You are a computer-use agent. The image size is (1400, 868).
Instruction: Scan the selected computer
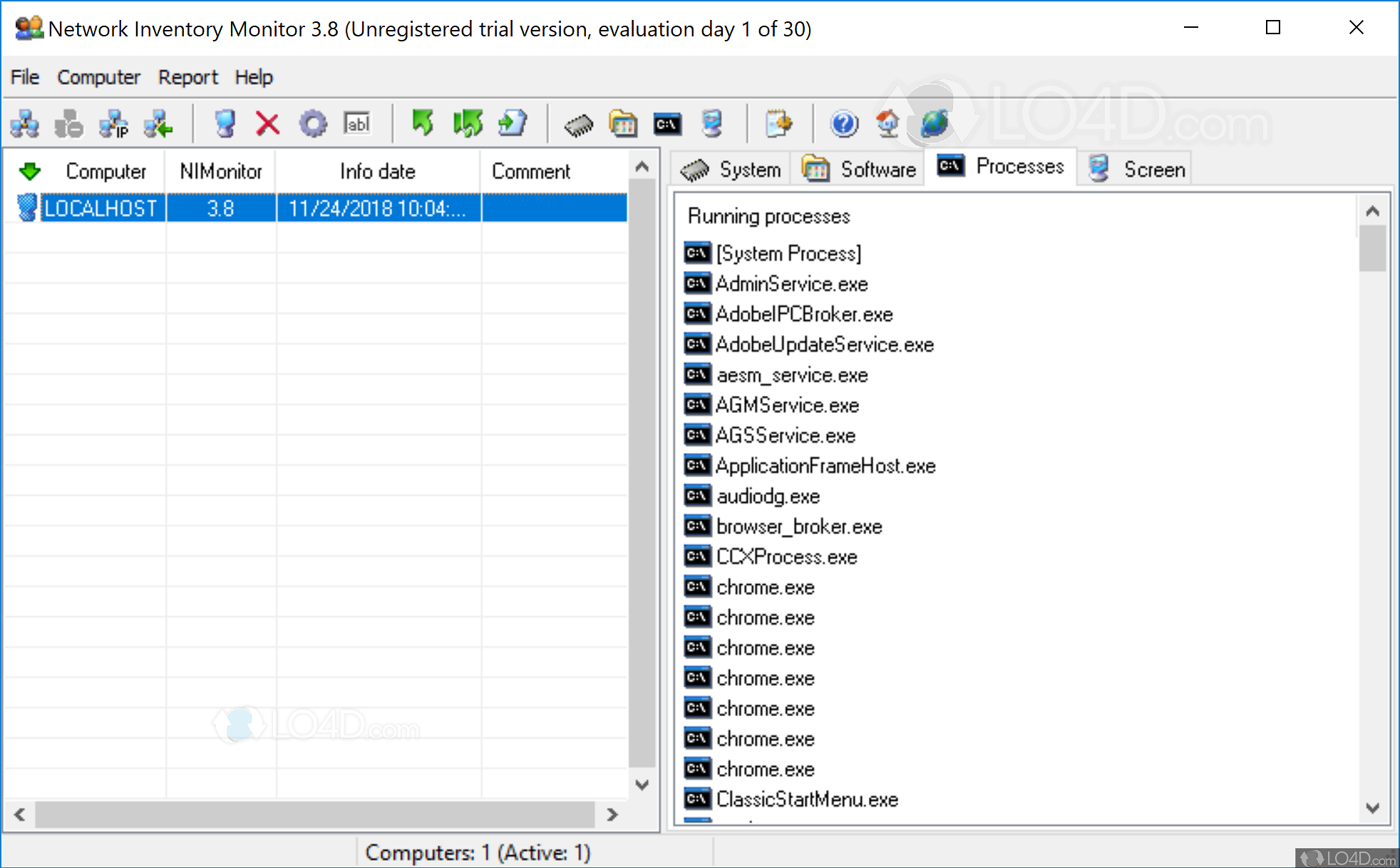(x=225, y=123)
